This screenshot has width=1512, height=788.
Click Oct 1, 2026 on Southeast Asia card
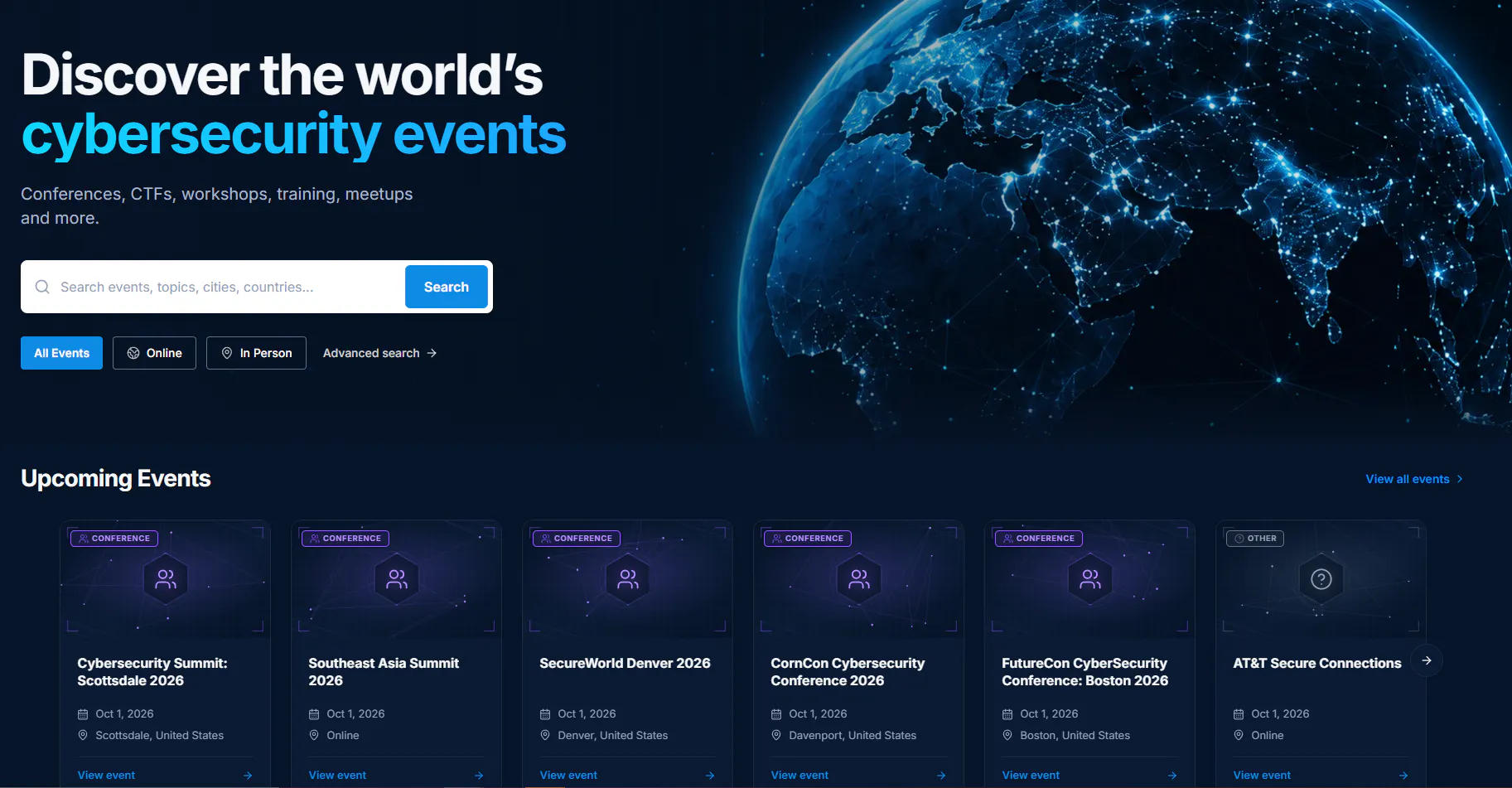coord(355,713)
